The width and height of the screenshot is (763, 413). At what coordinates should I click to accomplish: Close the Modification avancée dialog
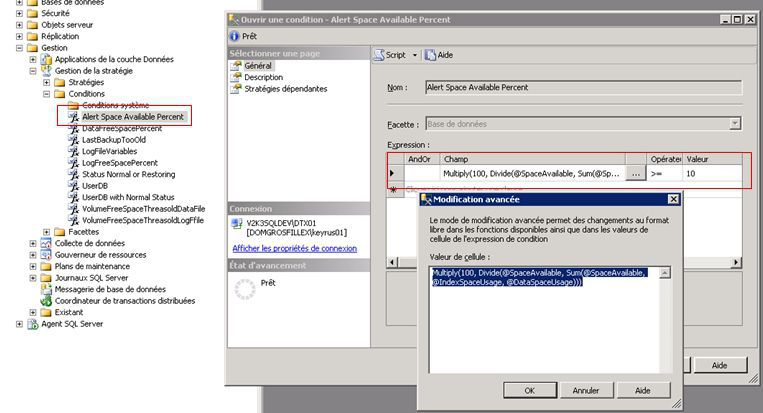673,199
